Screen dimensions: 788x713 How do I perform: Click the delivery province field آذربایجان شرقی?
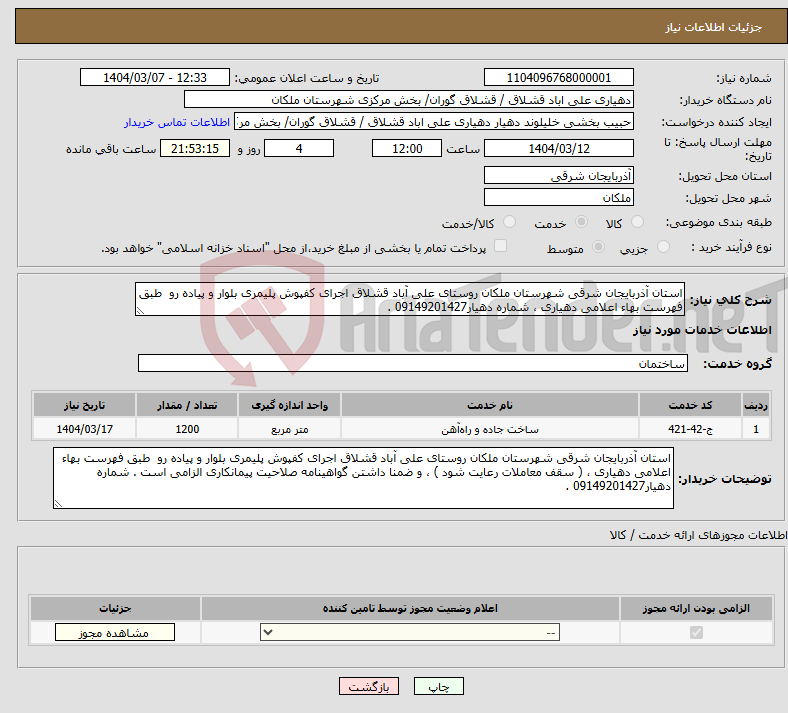click(558, 175)
